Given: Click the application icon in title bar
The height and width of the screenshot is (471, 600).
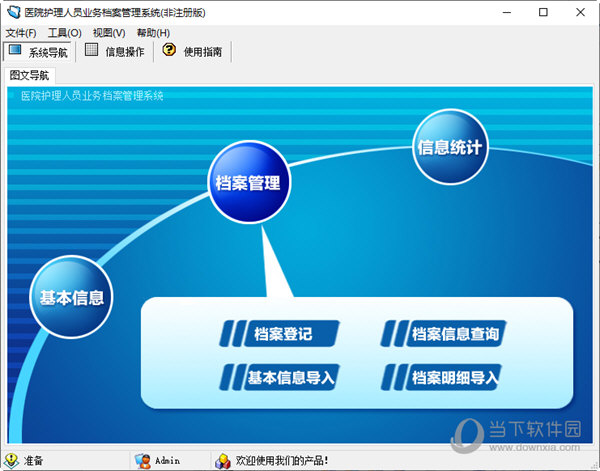Looking at the screenshot, I should pos(11,12).
